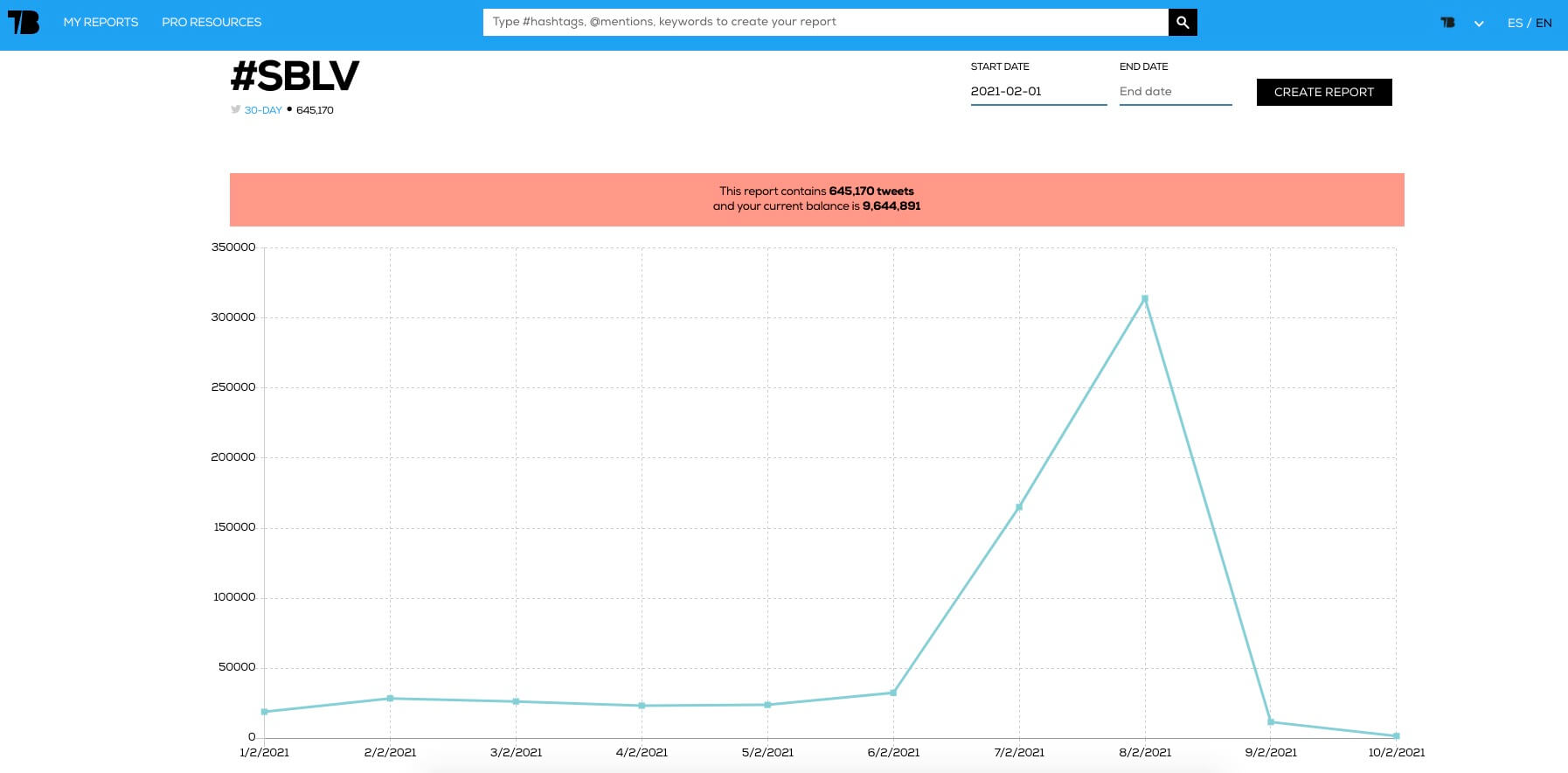
Task: Click the 645,170 count under the title
Action: point(315,110)
